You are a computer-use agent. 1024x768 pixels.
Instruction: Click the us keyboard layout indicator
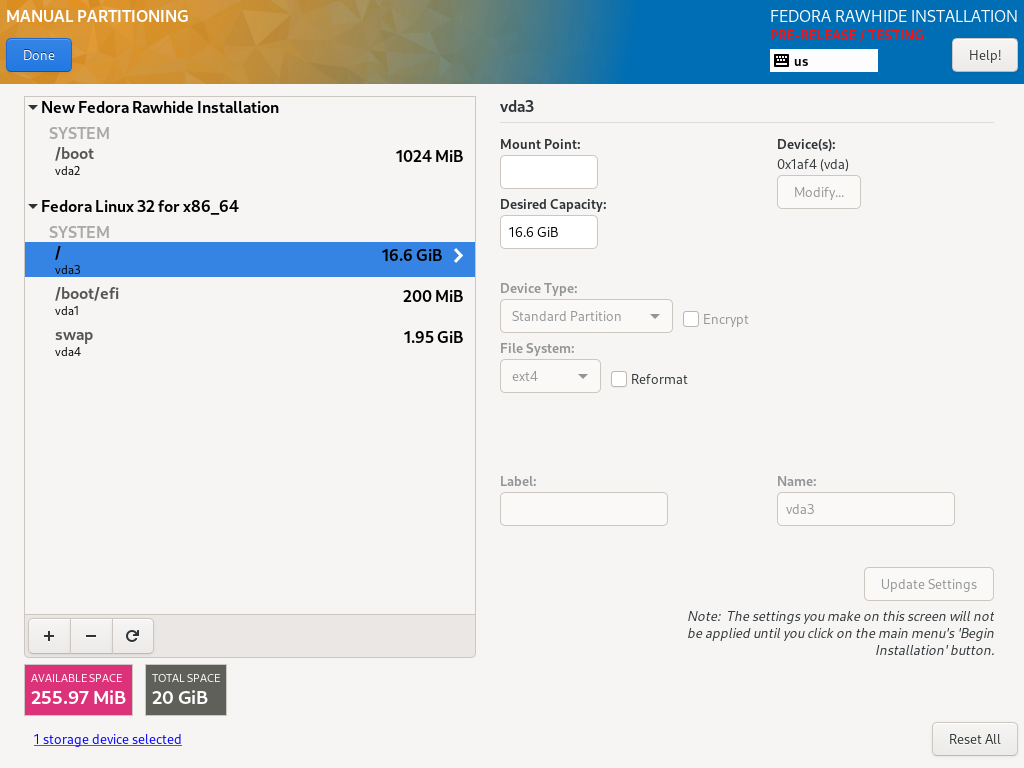pyautogui.click(x=824, y=61)
